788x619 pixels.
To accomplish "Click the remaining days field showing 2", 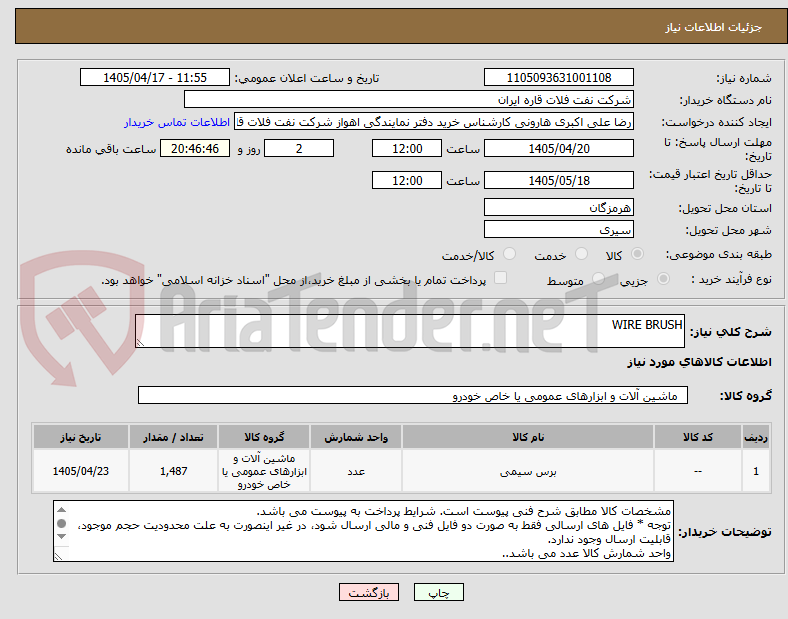I will click(299, 149).
